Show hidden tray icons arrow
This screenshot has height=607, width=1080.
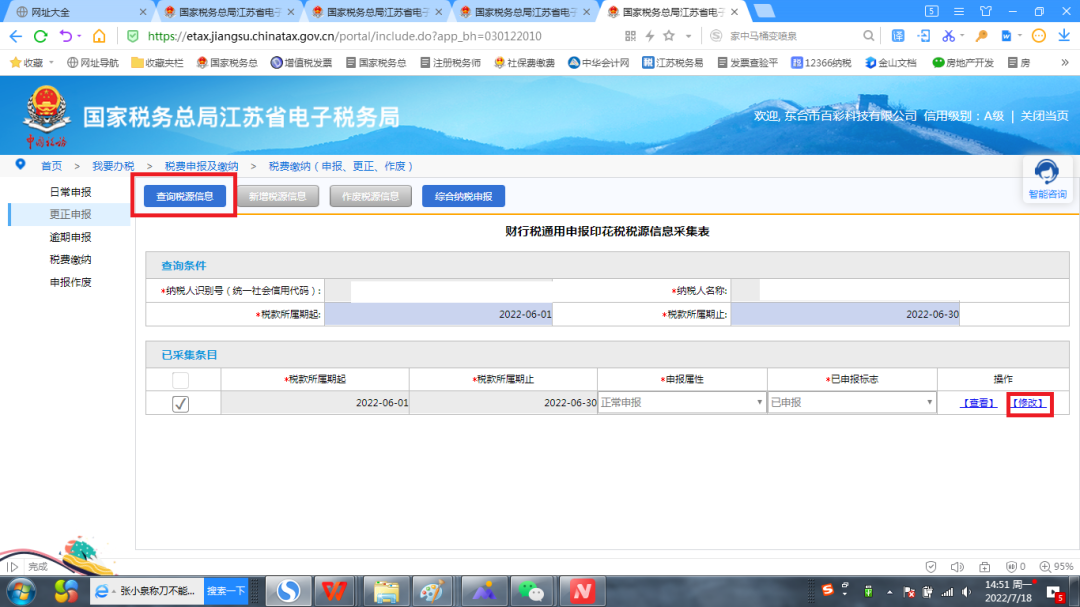tap(889, 592)
